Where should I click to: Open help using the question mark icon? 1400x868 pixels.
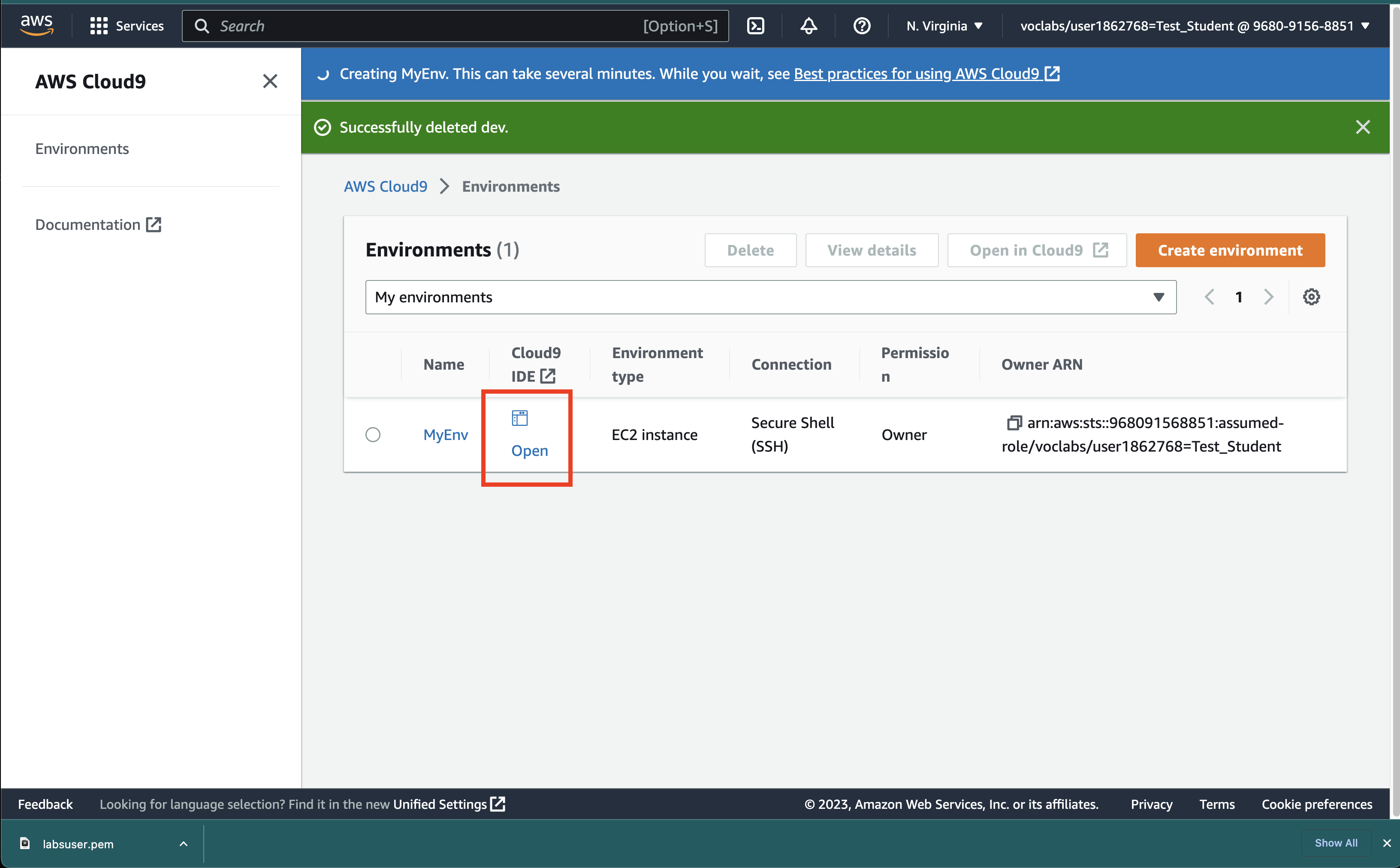click(860, 25)
